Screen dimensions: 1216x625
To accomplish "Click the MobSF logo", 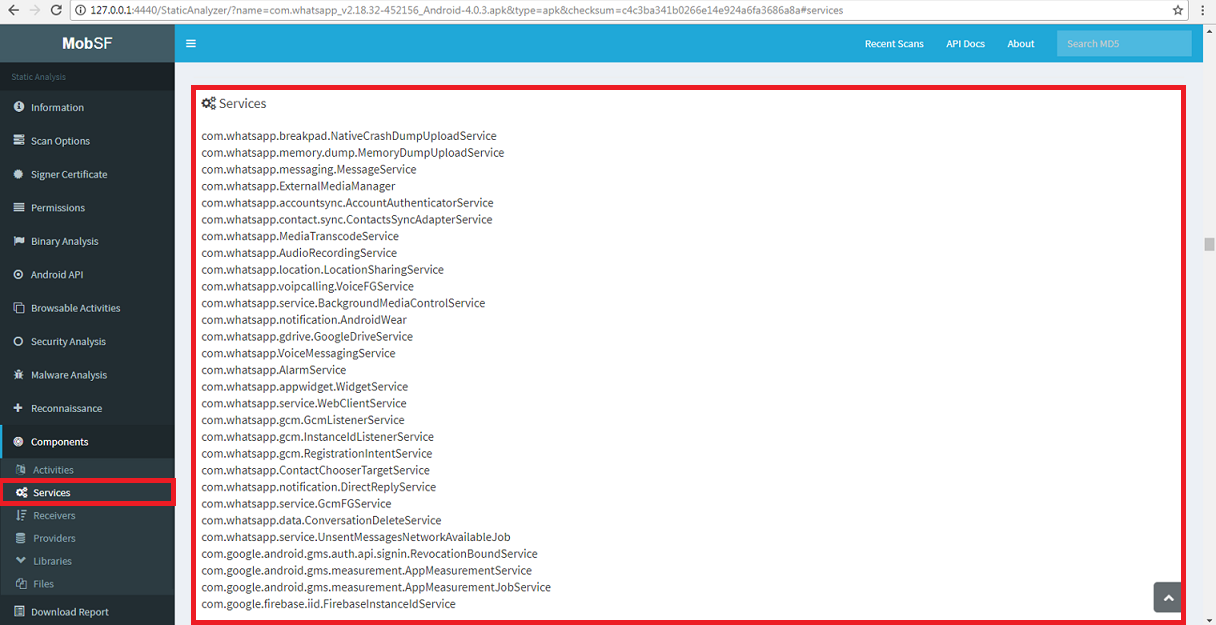I will pyautogui.click(x=87, y=44).
